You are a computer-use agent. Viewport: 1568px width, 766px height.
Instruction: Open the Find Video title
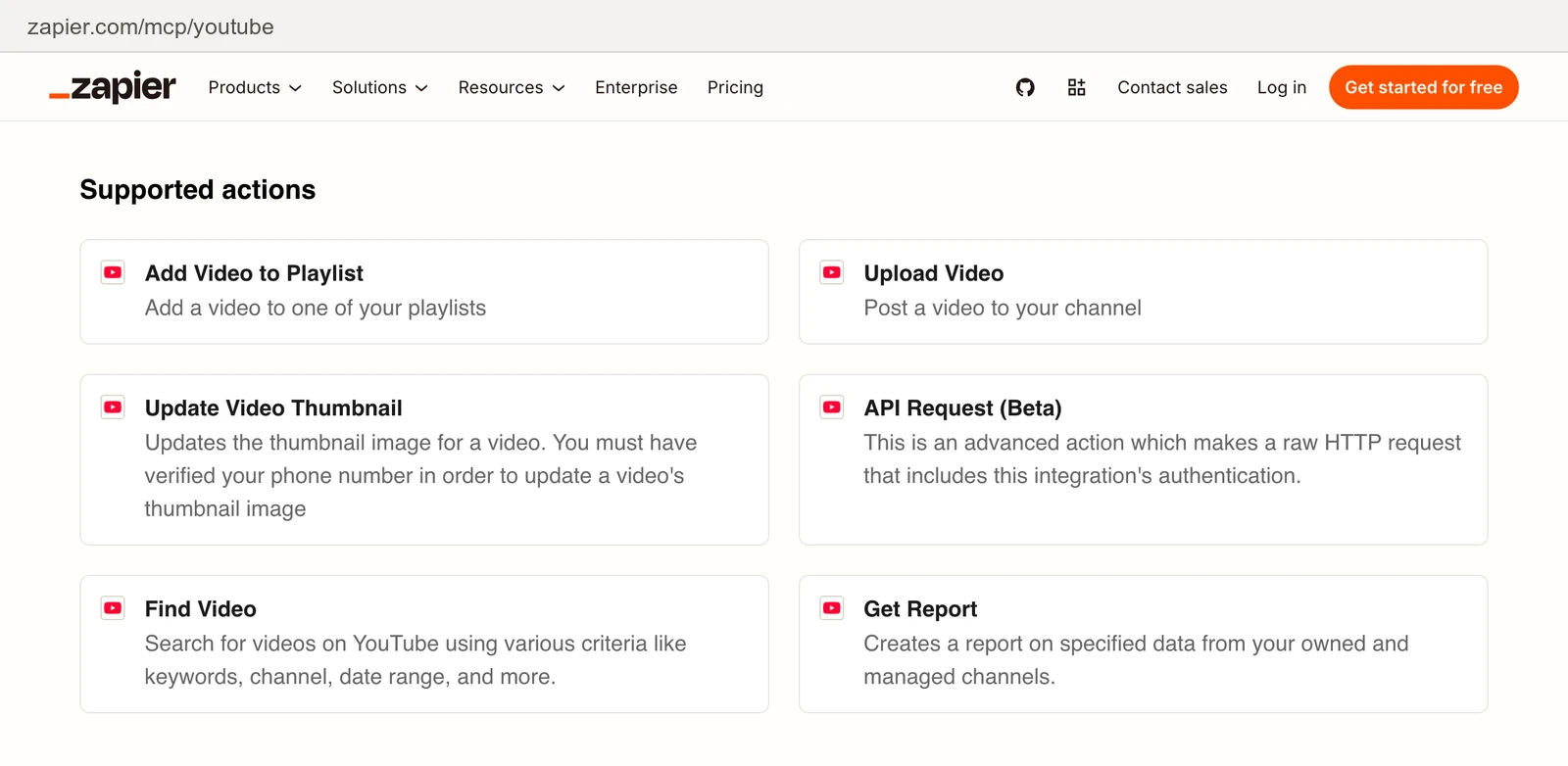point(201,609)
